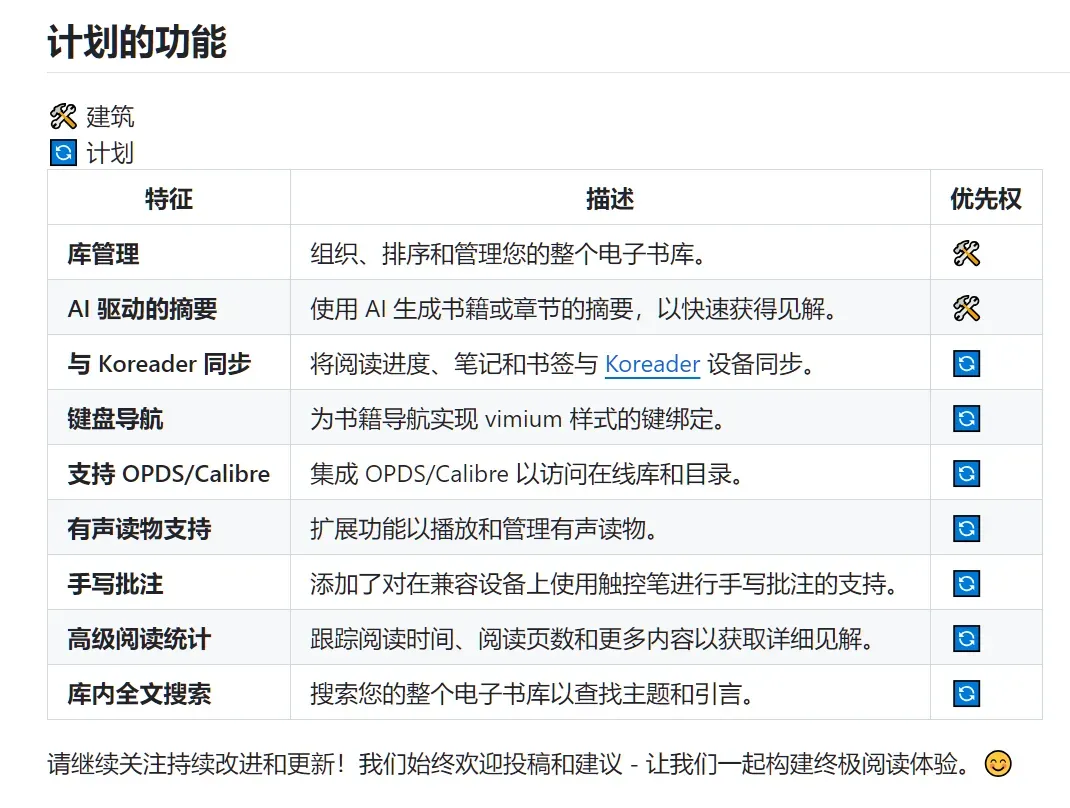This screenshot has height=808, width=1070.
Task: Click description 集成 OPDS/Calibre 以访问在线库和目录
Action: point(527,474)
